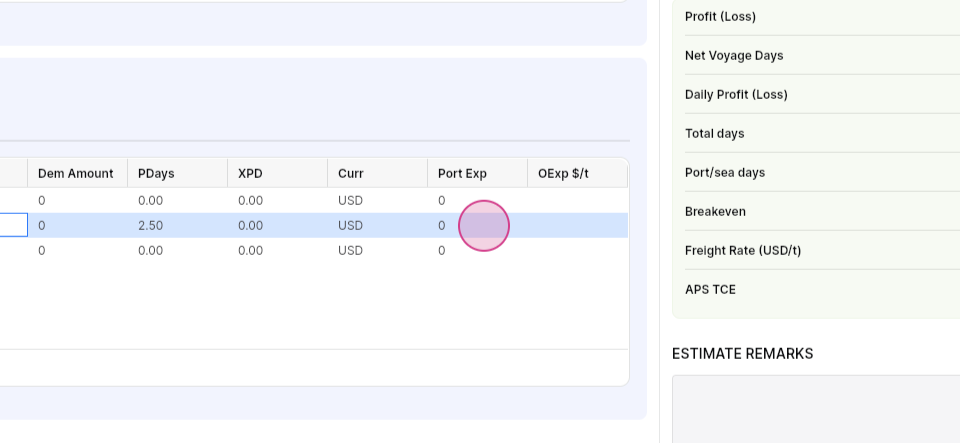Open first row's USD currency cell

pyautogui.click(x=377, y=200)
